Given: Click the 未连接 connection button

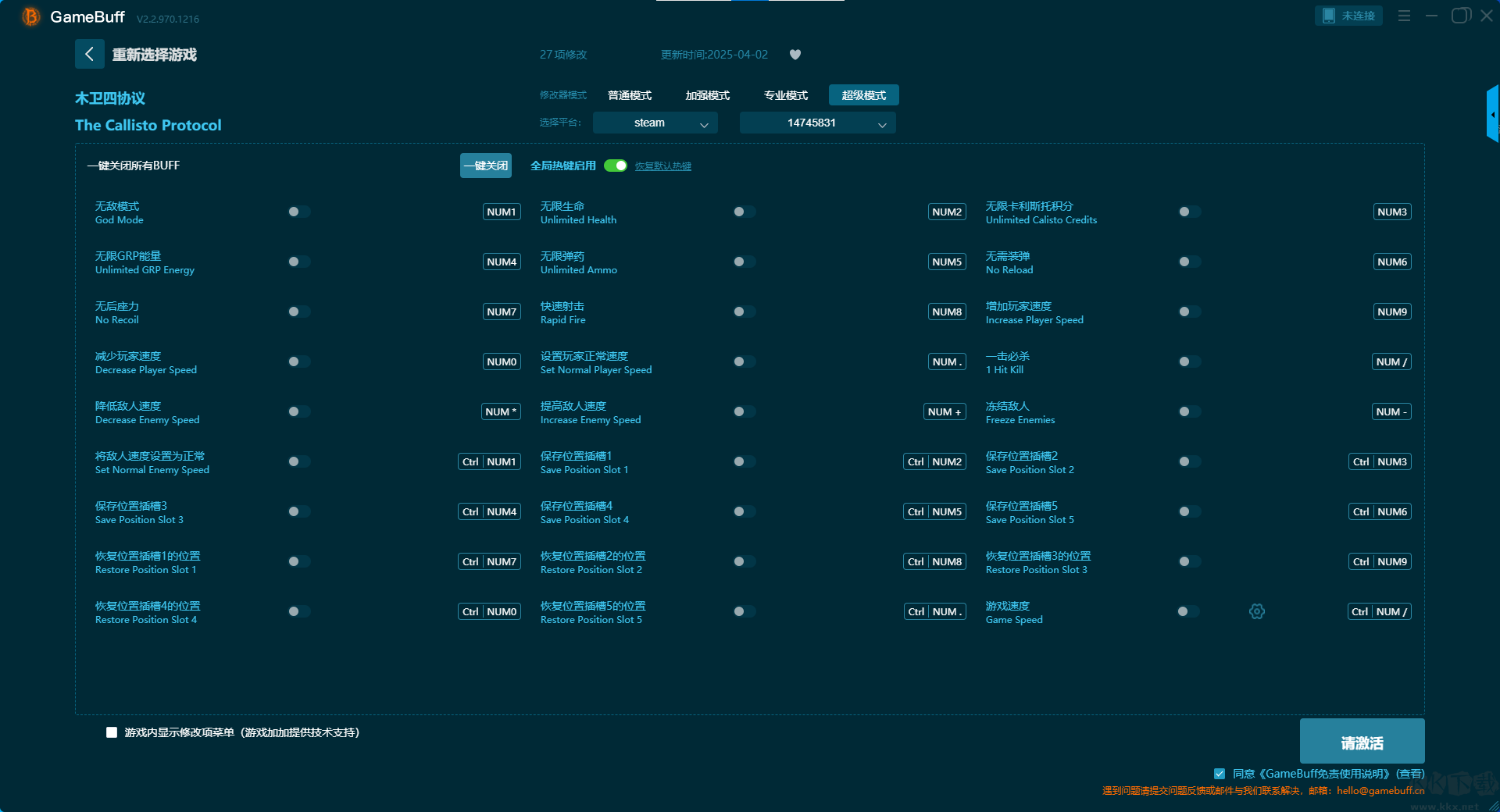Looking at the screenshot, I should (x=1348, y=16).
